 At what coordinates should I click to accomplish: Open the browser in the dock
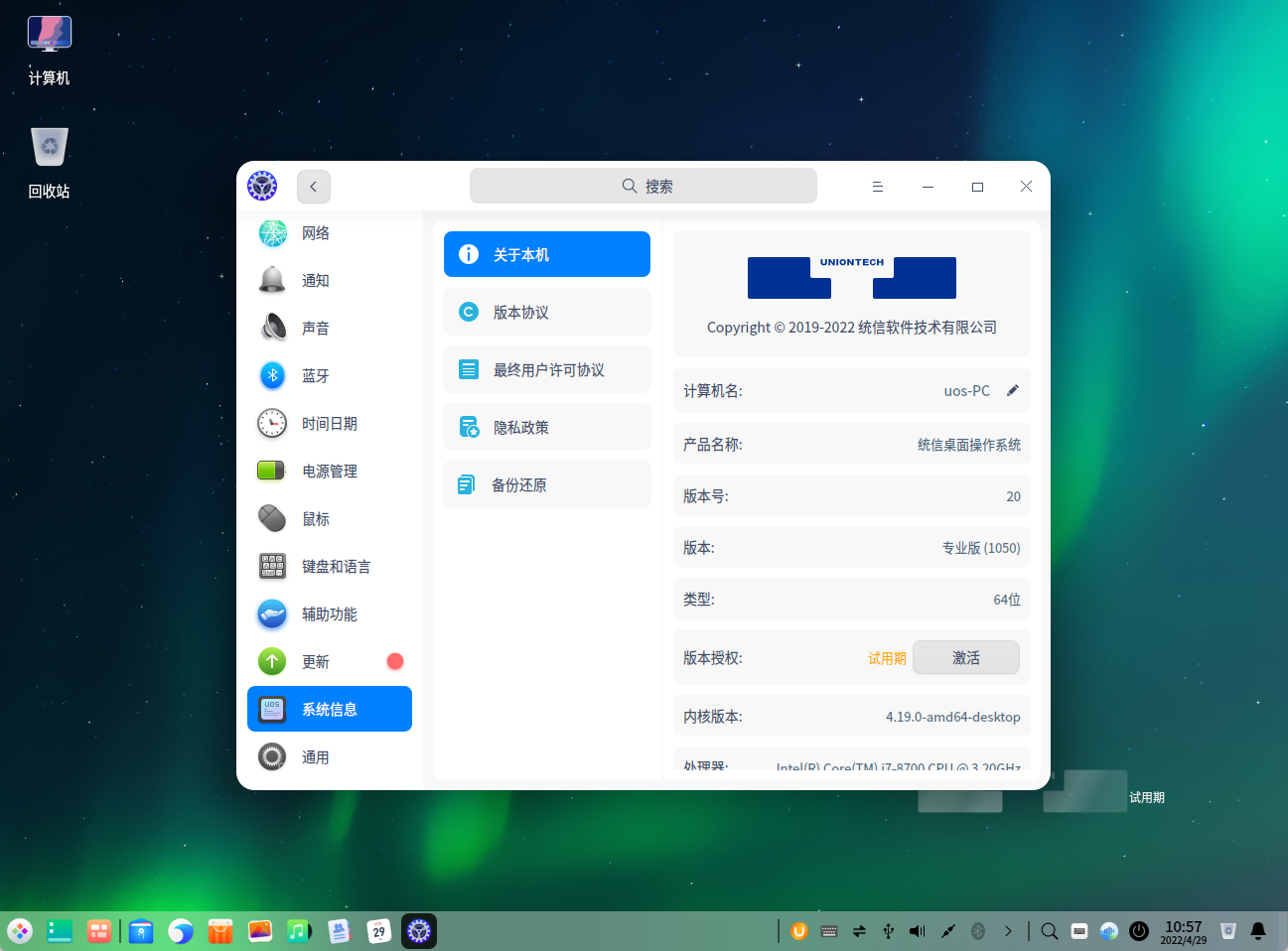click(x=181, y=931)
